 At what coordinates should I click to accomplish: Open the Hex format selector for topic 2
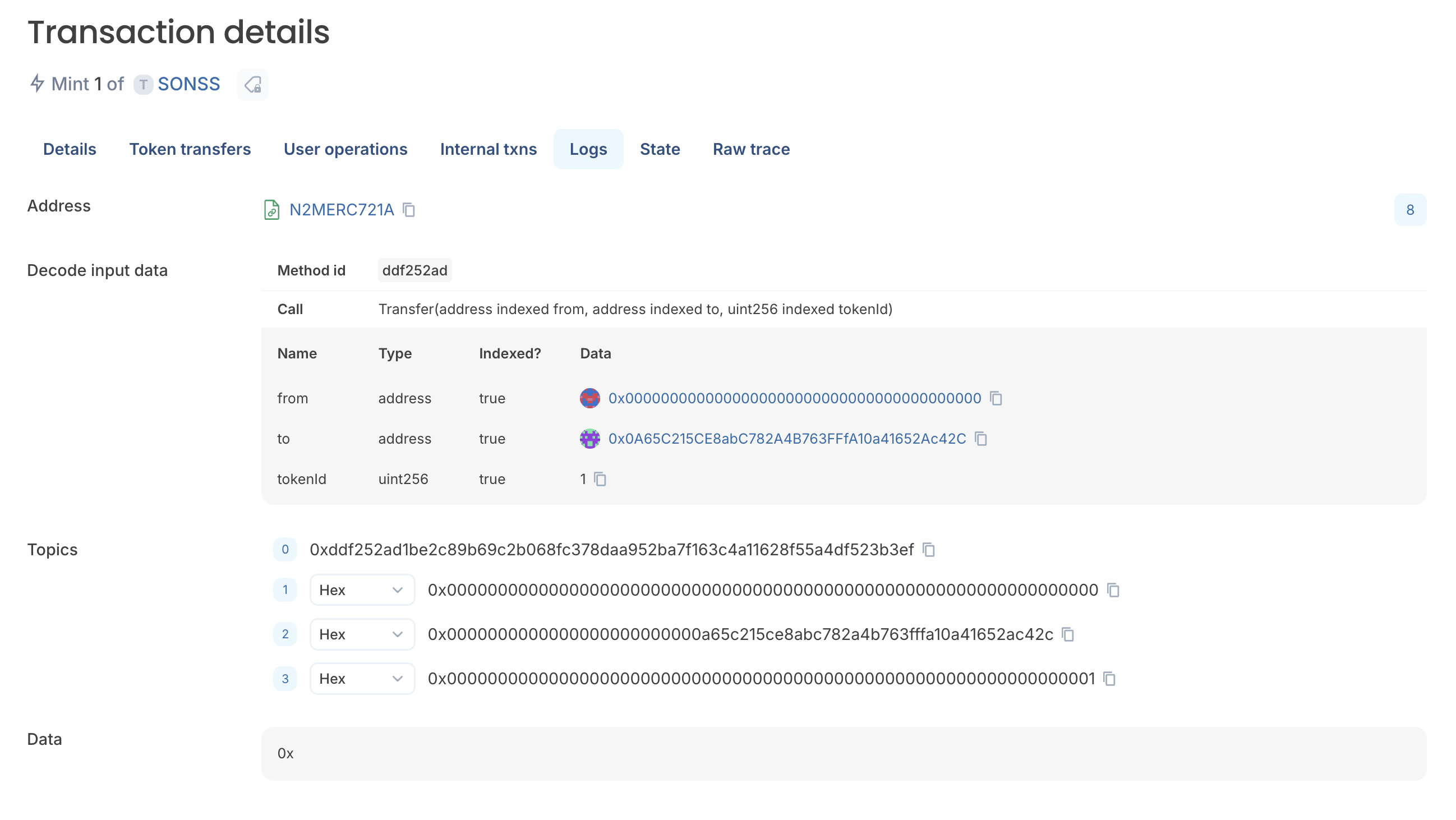[x=362, y=634]
